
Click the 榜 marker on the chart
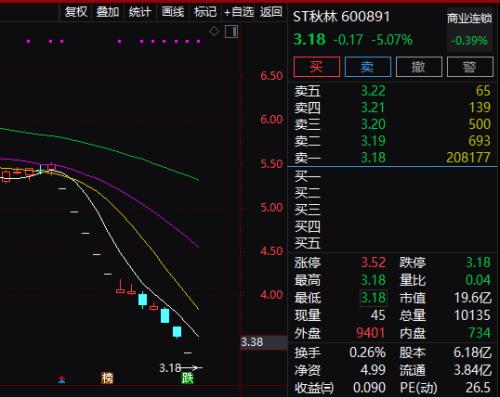[x=107, y=378]
